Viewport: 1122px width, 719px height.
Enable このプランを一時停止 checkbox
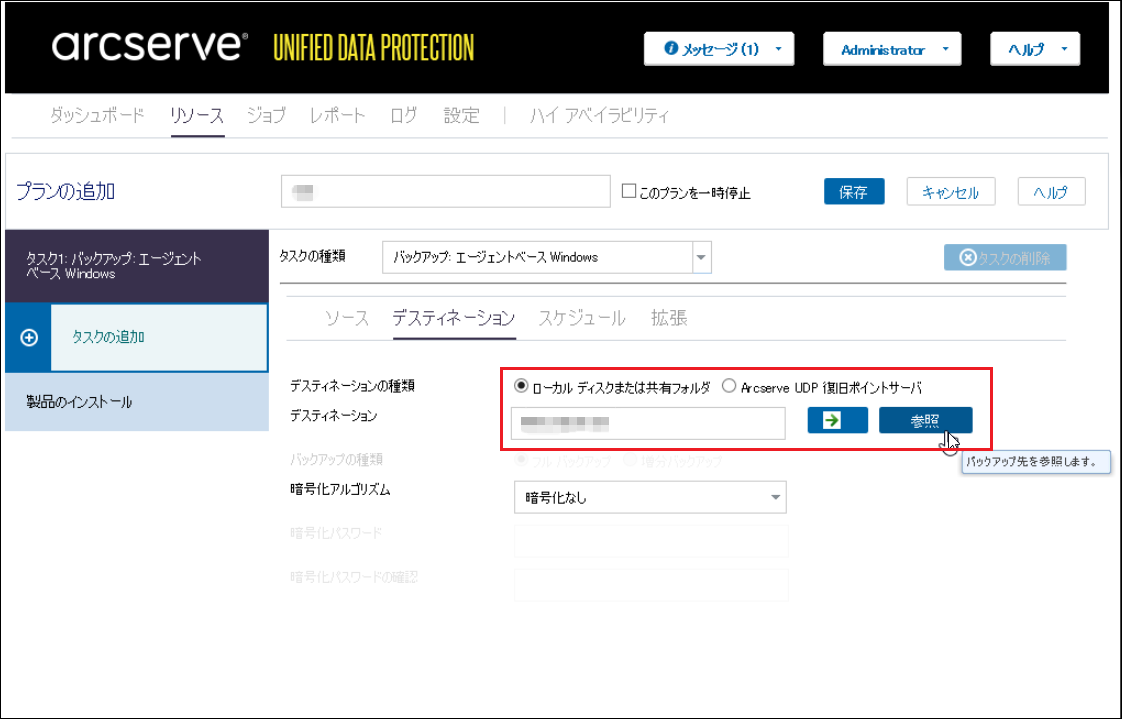coord(629,192)
